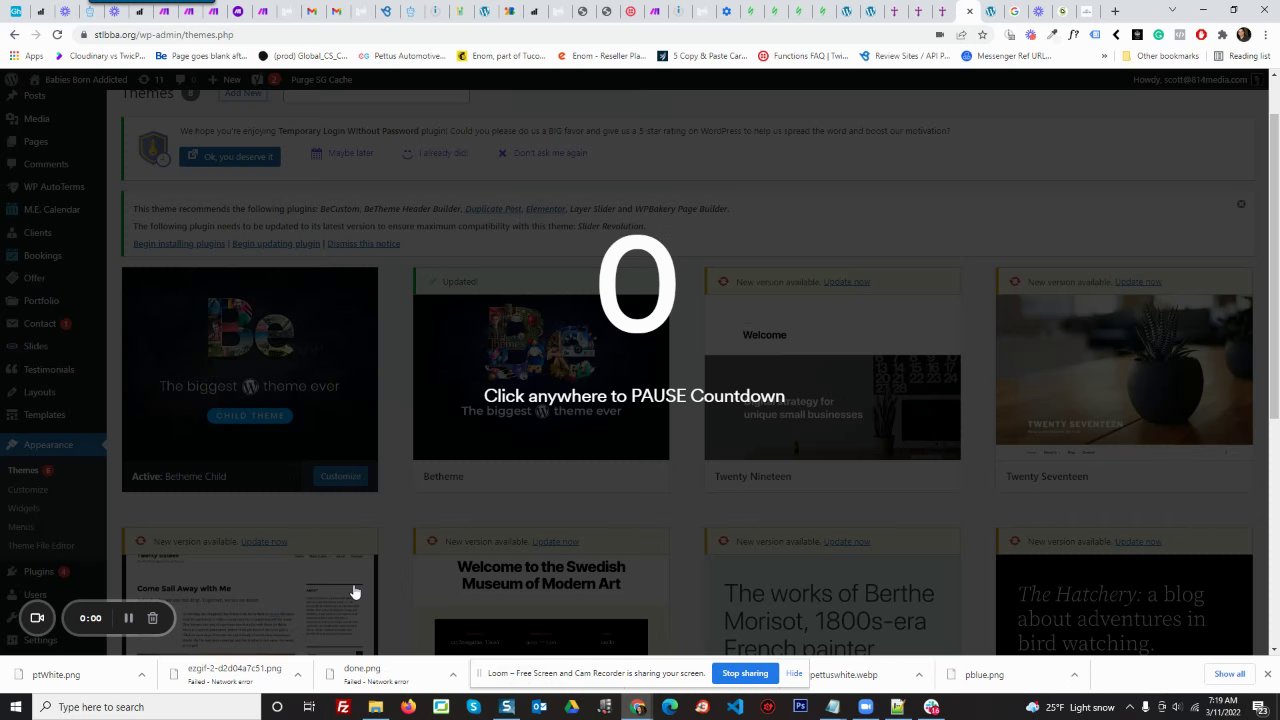Open Outlook from taskbar

coord(539,707)
